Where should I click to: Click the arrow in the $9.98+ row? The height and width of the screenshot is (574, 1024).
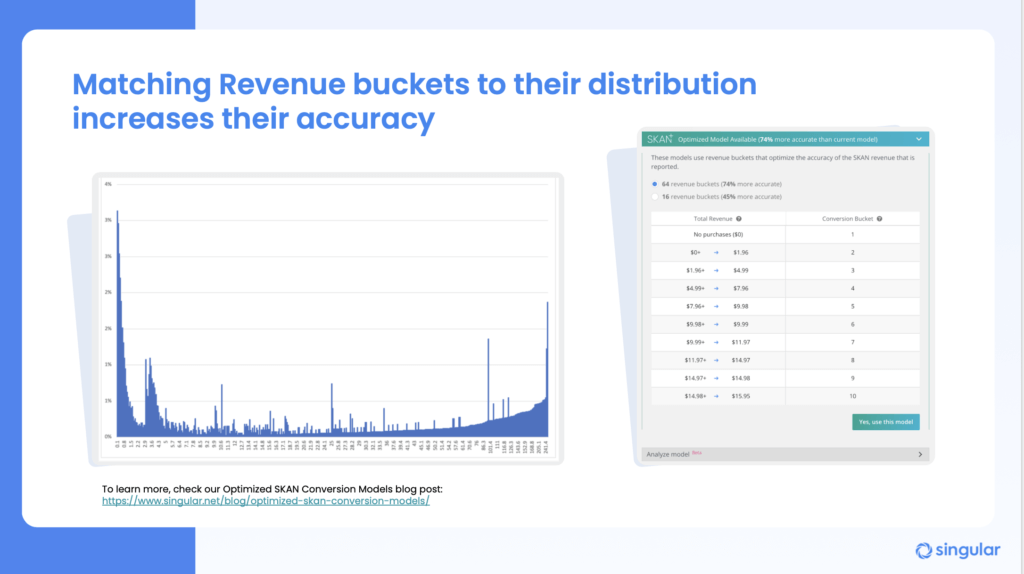pos(716,324)
